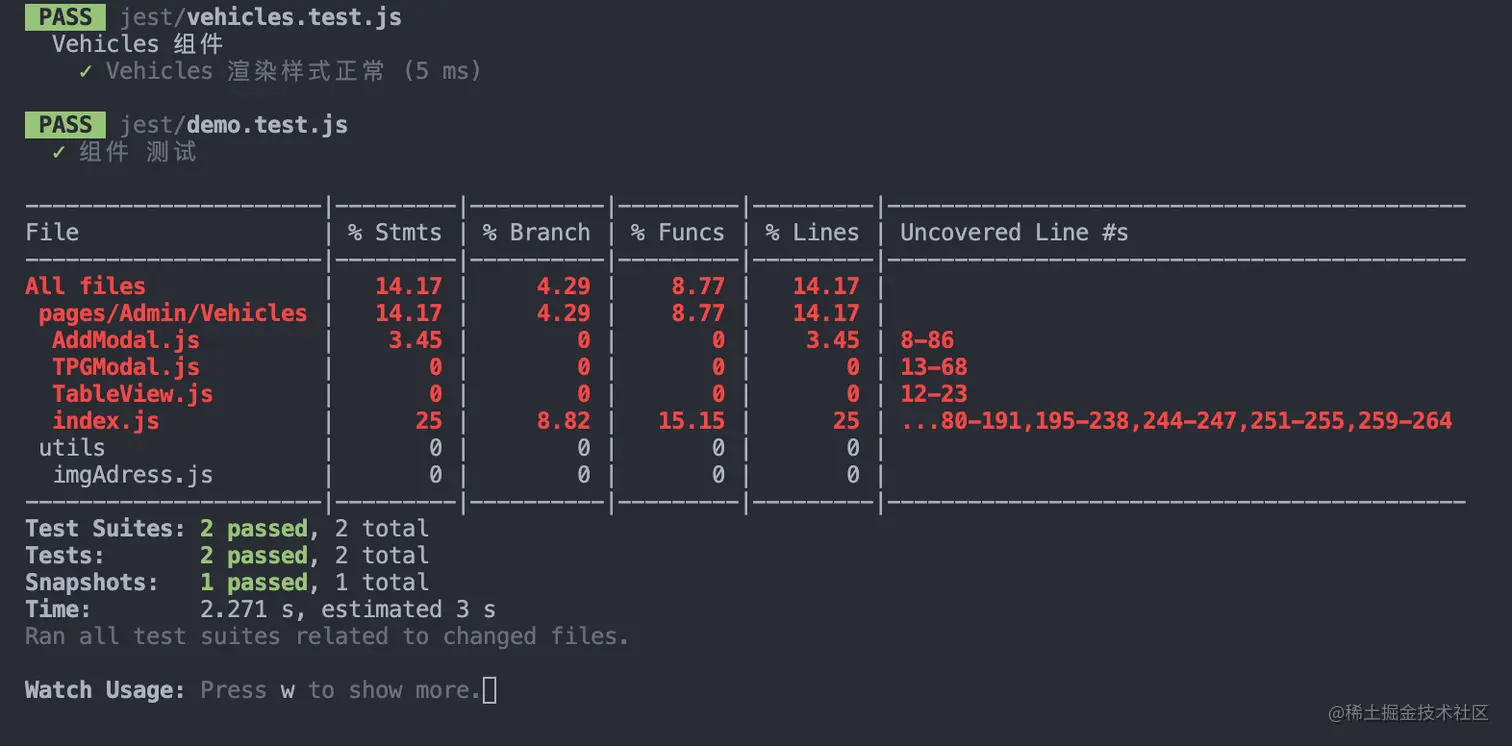Click the '% Branch' column header

536,232
